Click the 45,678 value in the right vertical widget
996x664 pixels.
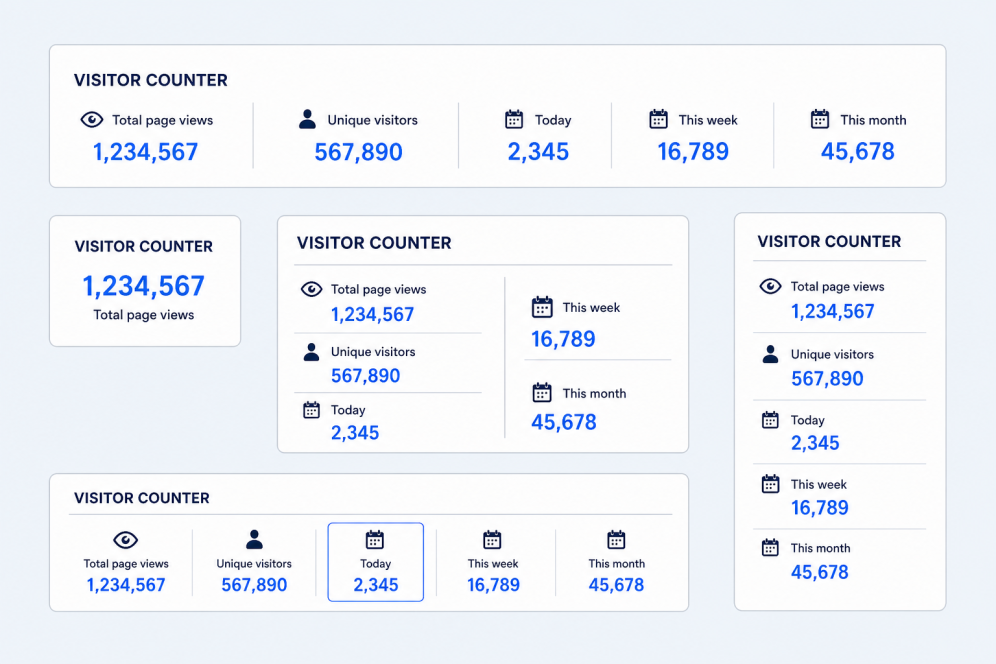tap(819, 573)
